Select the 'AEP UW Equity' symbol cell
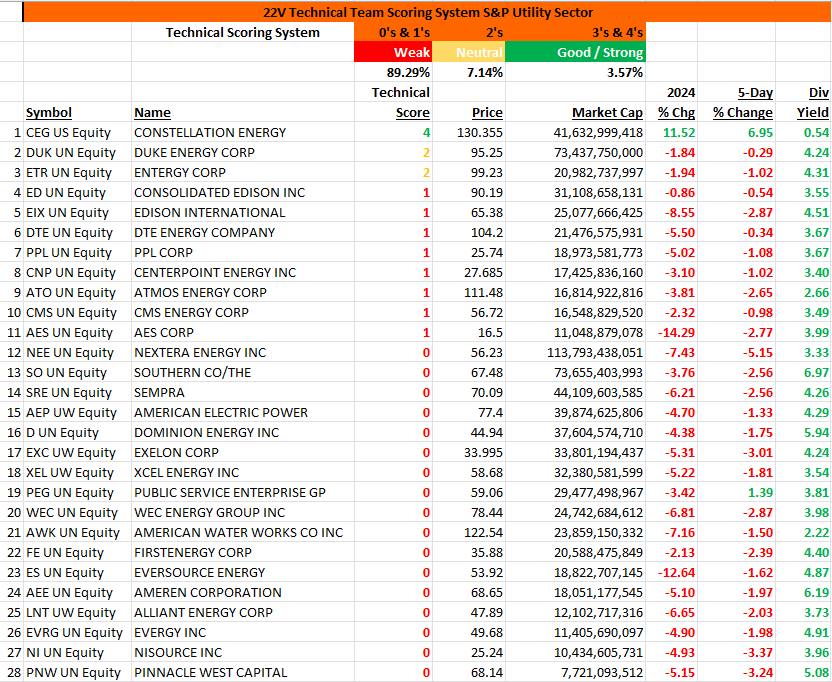This screenshot has width=832, height=682. click(77, 412)
